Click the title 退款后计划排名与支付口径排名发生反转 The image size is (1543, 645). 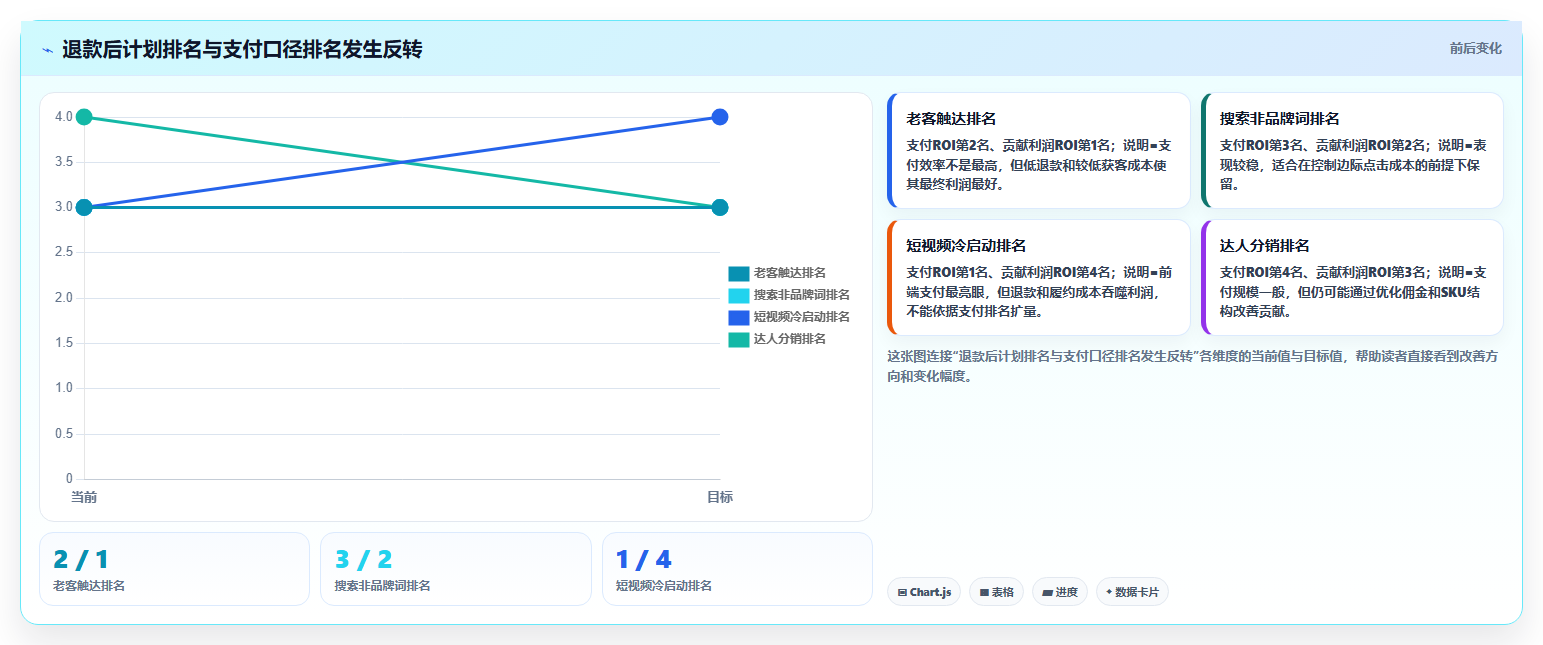click(x=242, y=49)
